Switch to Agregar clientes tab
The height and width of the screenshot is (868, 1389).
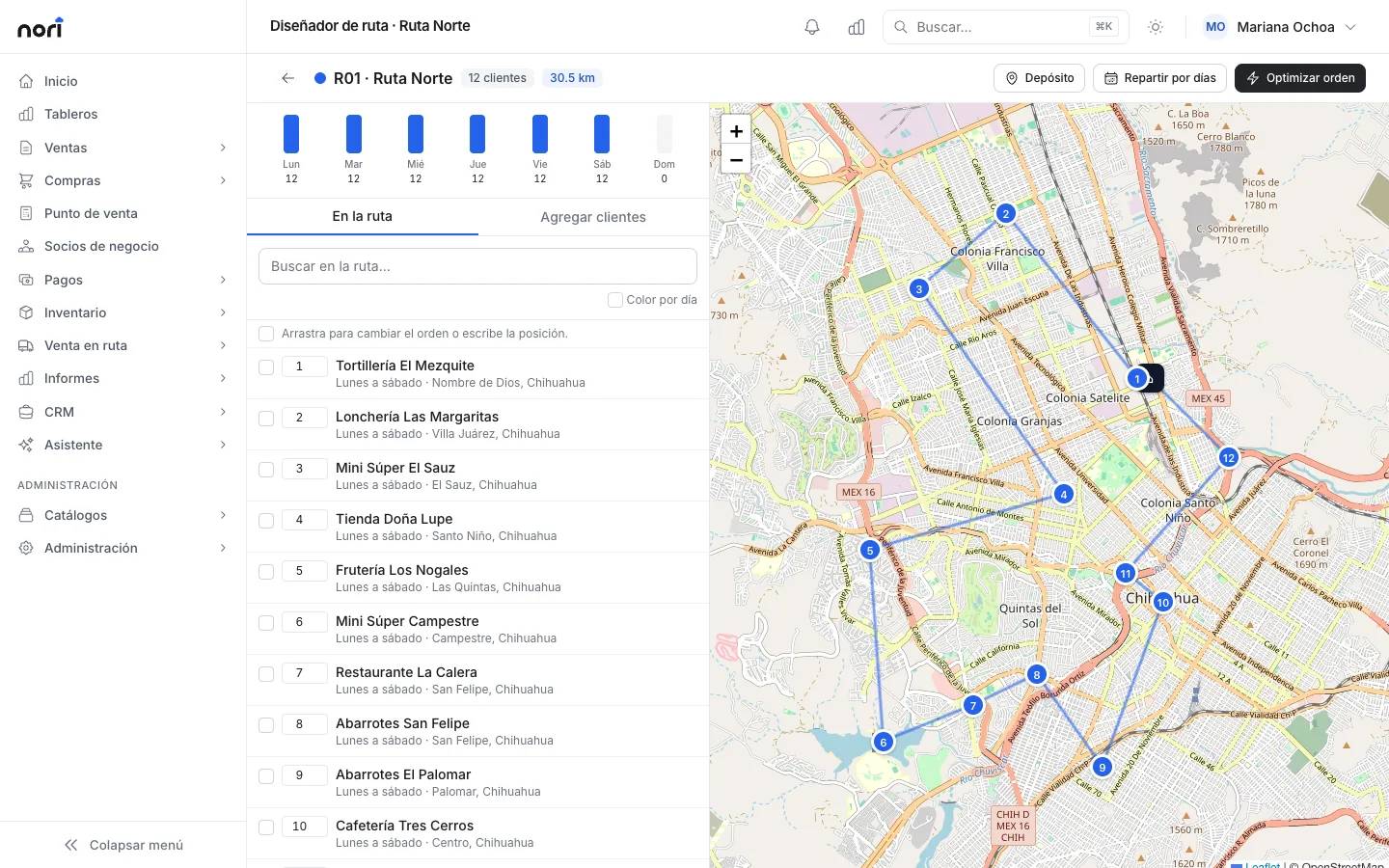point(593,217)
